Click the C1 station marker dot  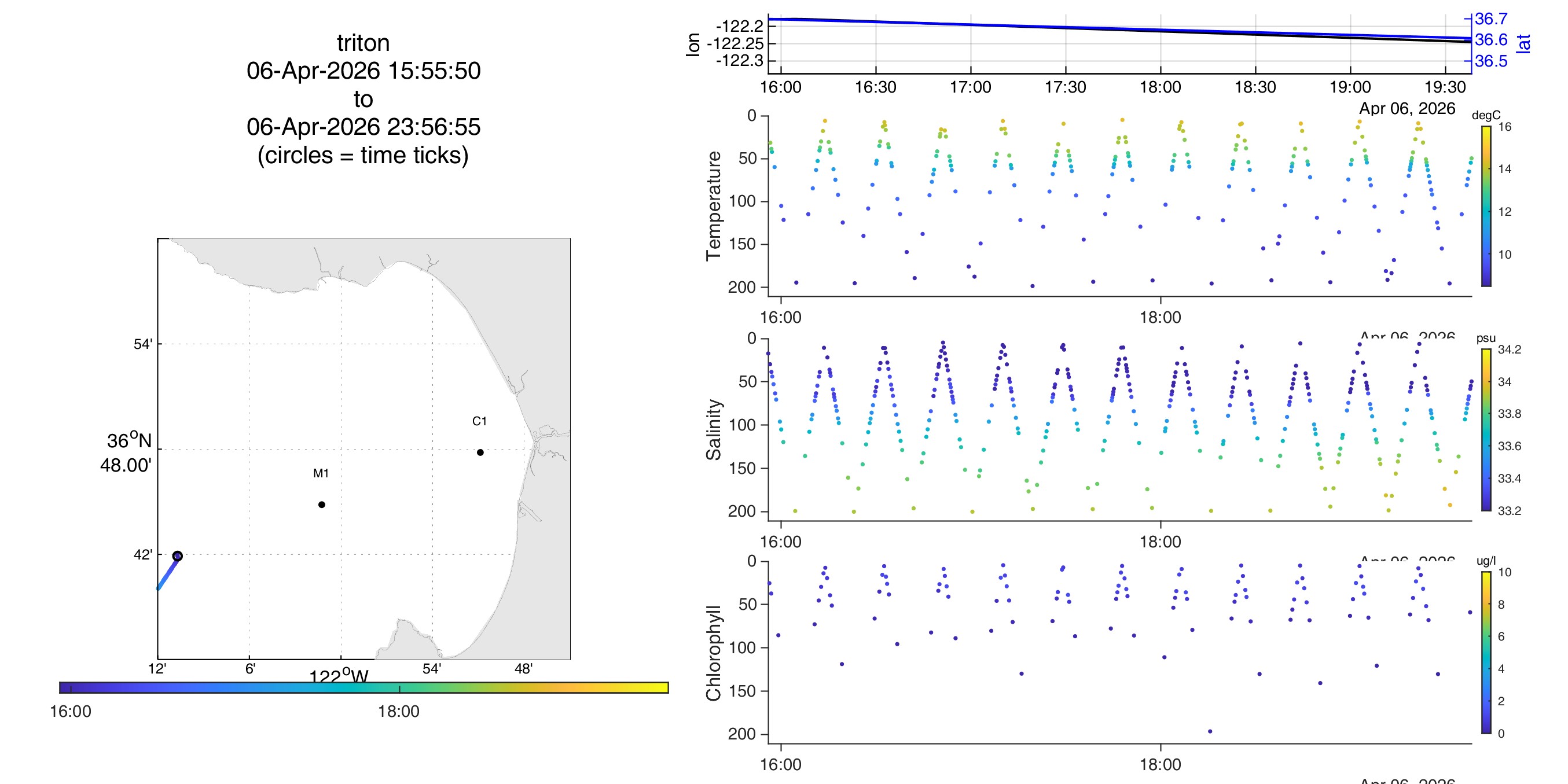(x=480, y=452)
